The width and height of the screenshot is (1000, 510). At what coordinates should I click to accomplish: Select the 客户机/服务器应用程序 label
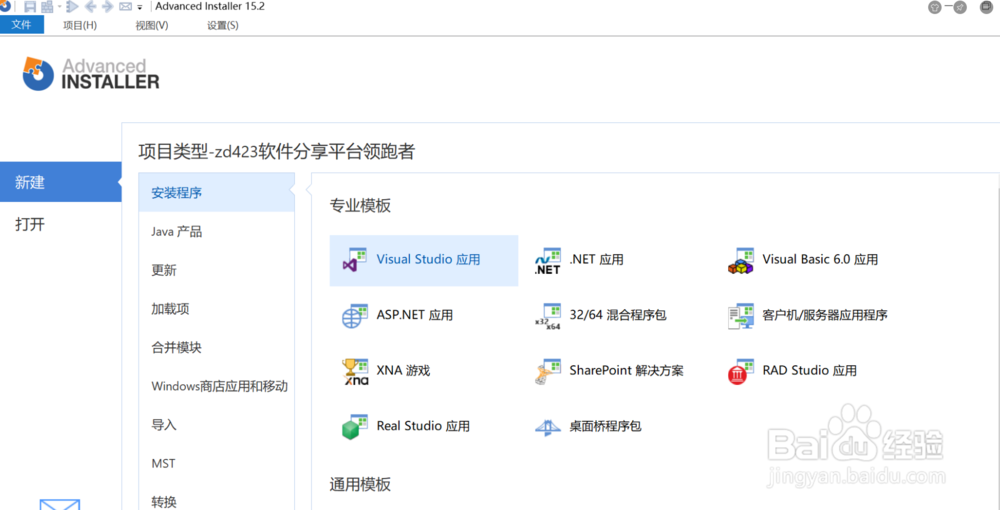pyautogui.click(x=825, y=315)
